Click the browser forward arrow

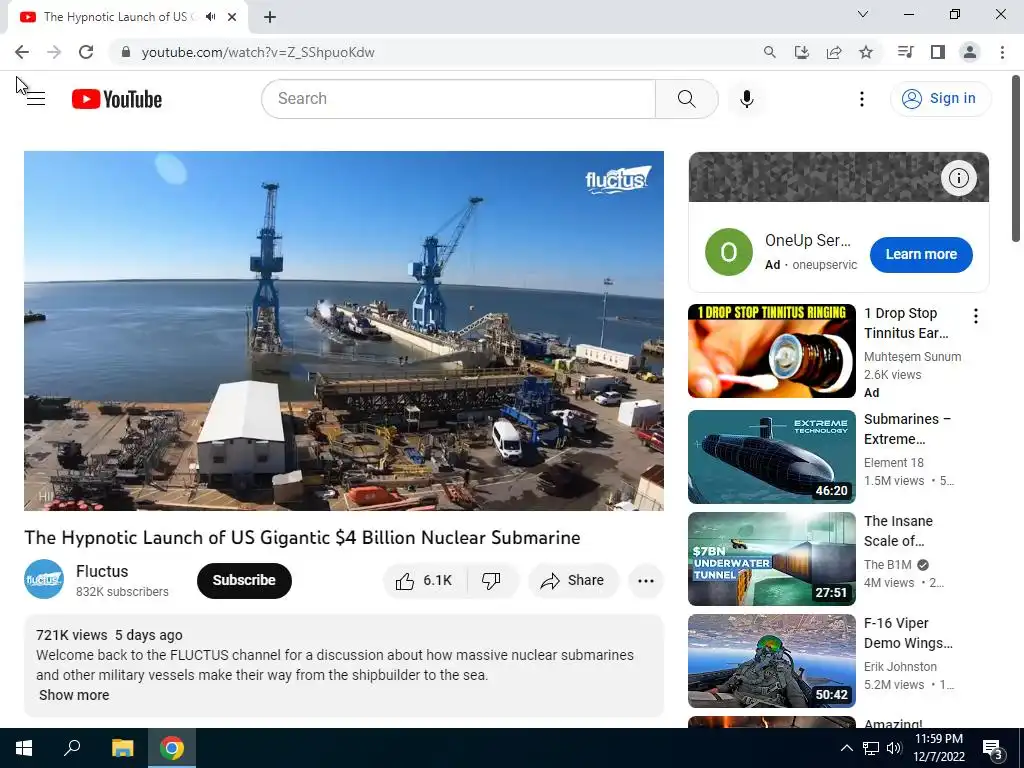(x=54, y=52)
